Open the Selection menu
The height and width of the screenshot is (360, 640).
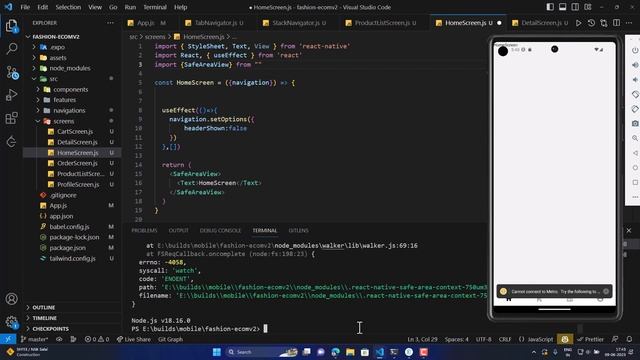click(68, 7)
